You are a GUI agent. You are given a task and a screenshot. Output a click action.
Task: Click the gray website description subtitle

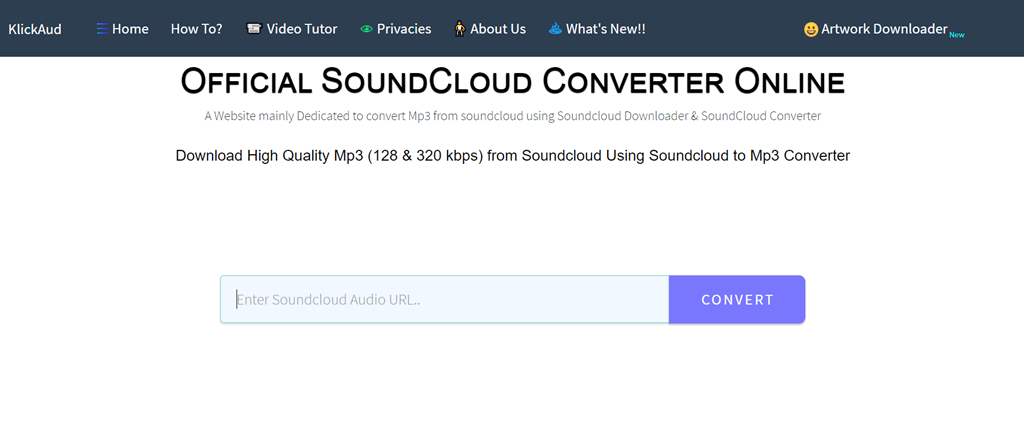tap(512, 116)
